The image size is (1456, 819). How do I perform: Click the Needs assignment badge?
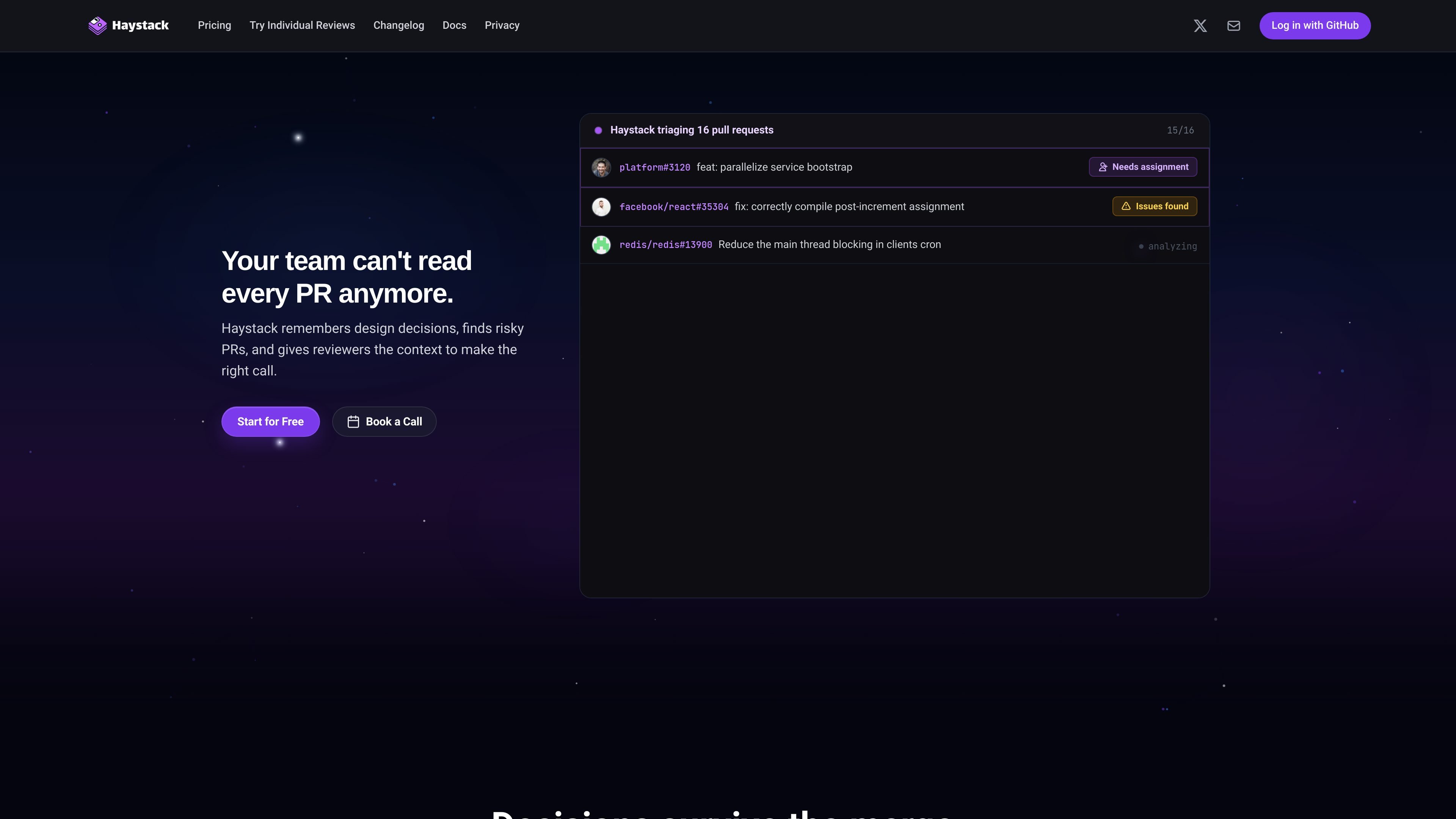[1143, 167]
